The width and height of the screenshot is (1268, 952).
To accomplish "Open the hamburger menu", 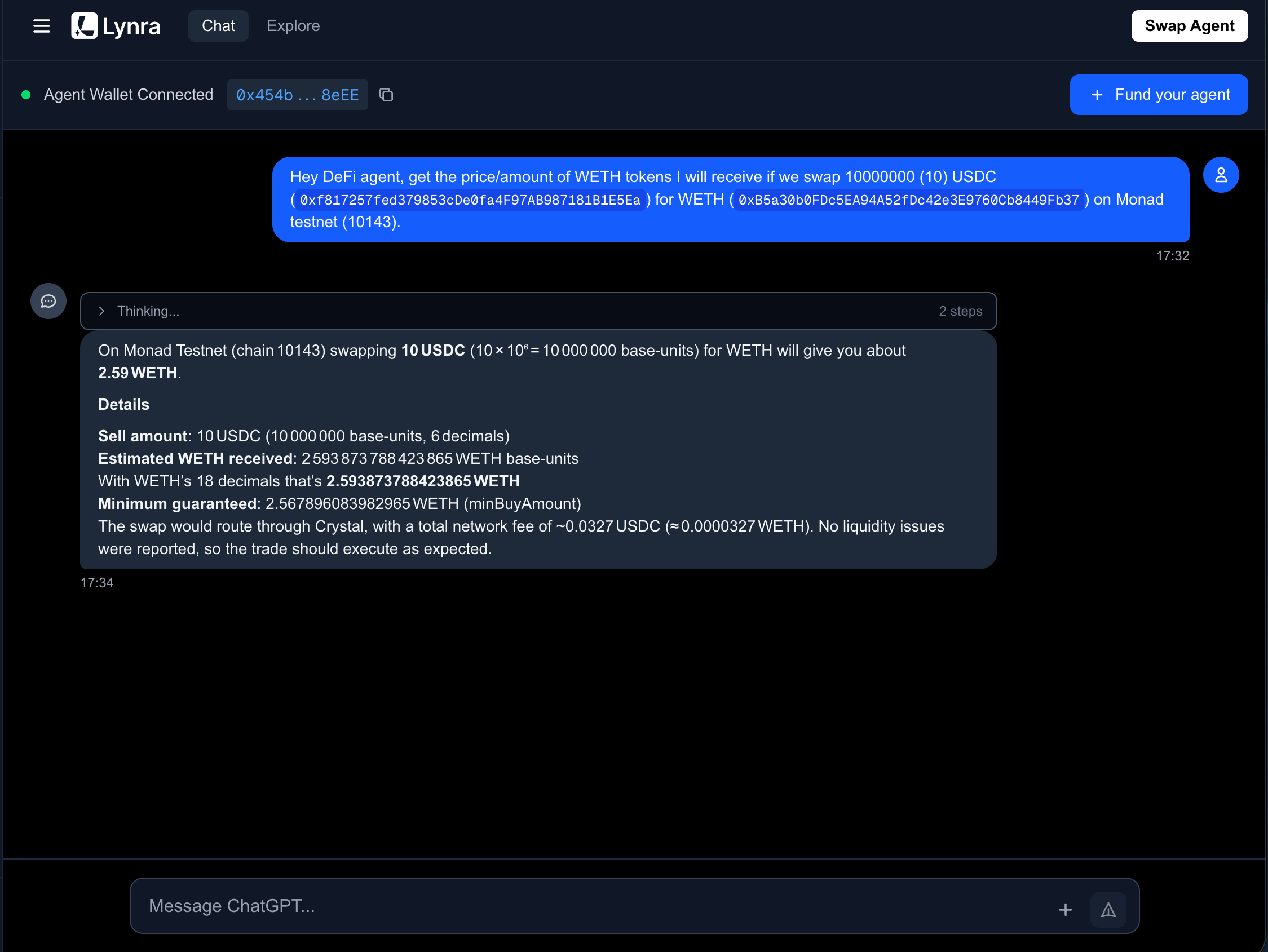I will [x=41, y=26].
